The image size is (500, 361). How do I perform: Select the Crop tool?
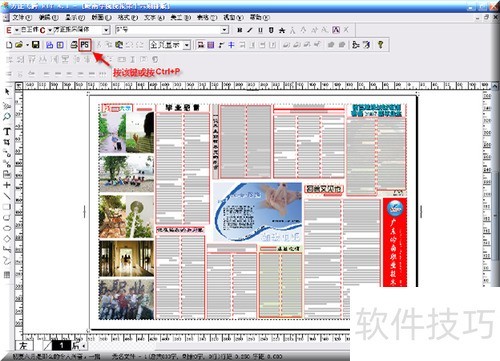click(7, 142)
